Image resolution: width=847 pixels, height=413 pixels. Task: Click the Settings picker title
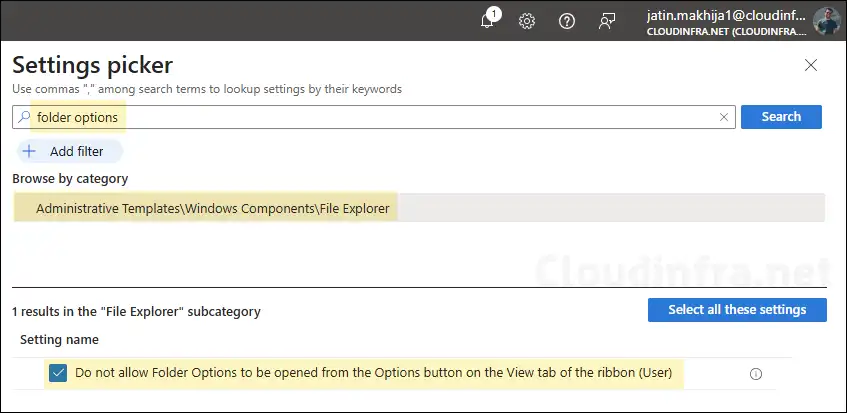click(x=92, y=66)
